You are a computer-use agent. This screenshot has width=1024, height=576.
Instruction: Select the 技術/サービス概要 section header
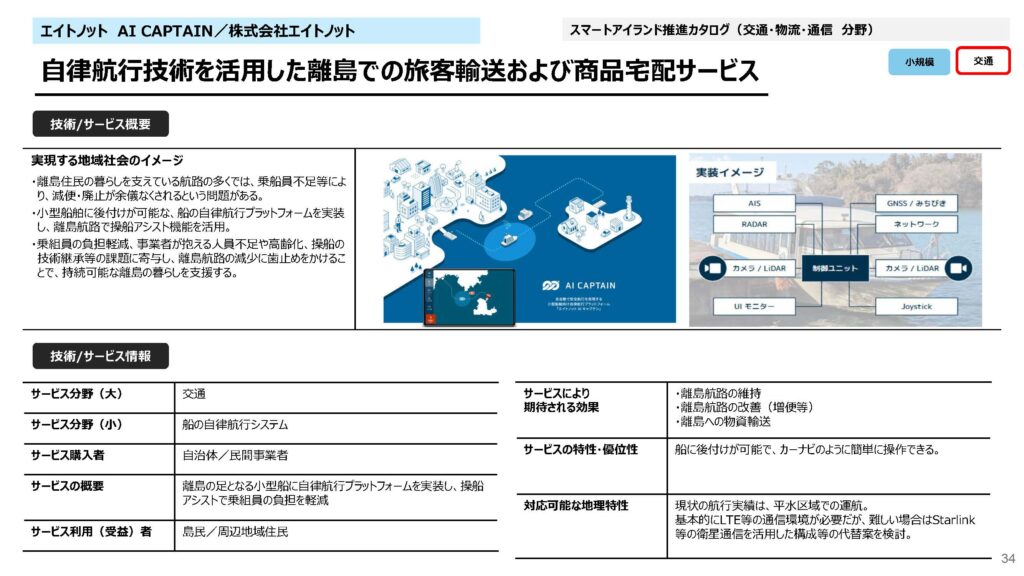[100, 124]
